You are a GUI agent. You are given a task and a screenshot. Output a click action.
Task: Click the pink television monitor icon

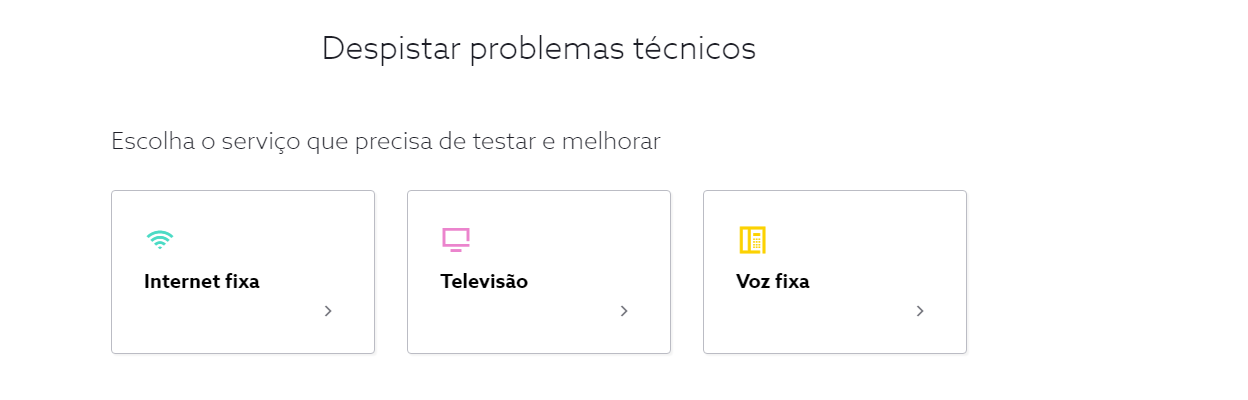[x=456, y=240]
